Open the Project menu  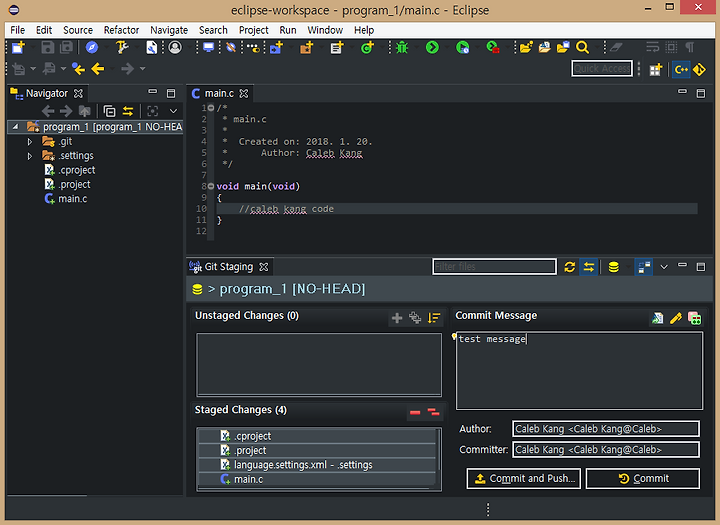pyautogui.click(x=253, y=30)
